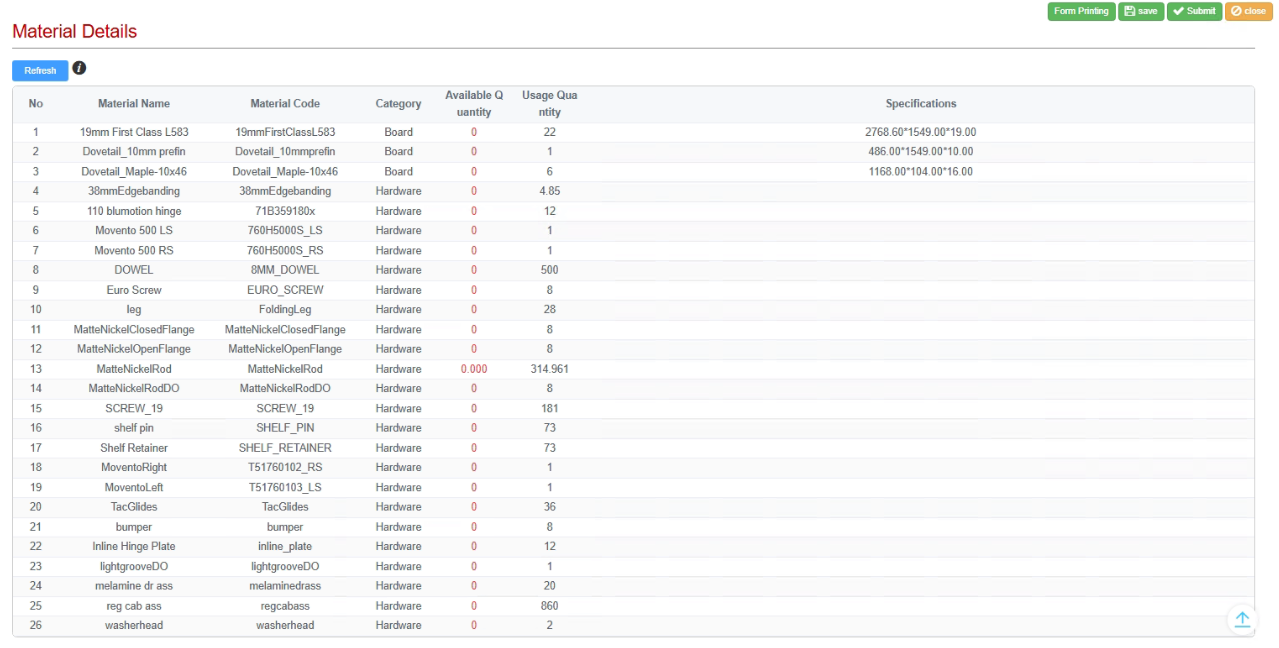Click the Category column header

[x=398, y=104]
